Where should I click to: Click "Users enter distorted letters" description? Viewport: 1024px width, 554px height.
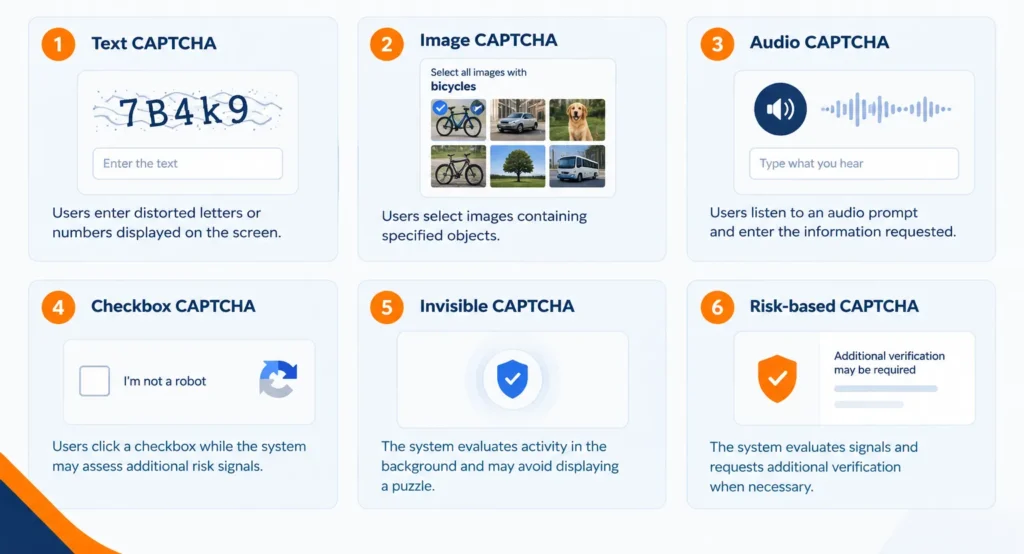tap(167, 223)
